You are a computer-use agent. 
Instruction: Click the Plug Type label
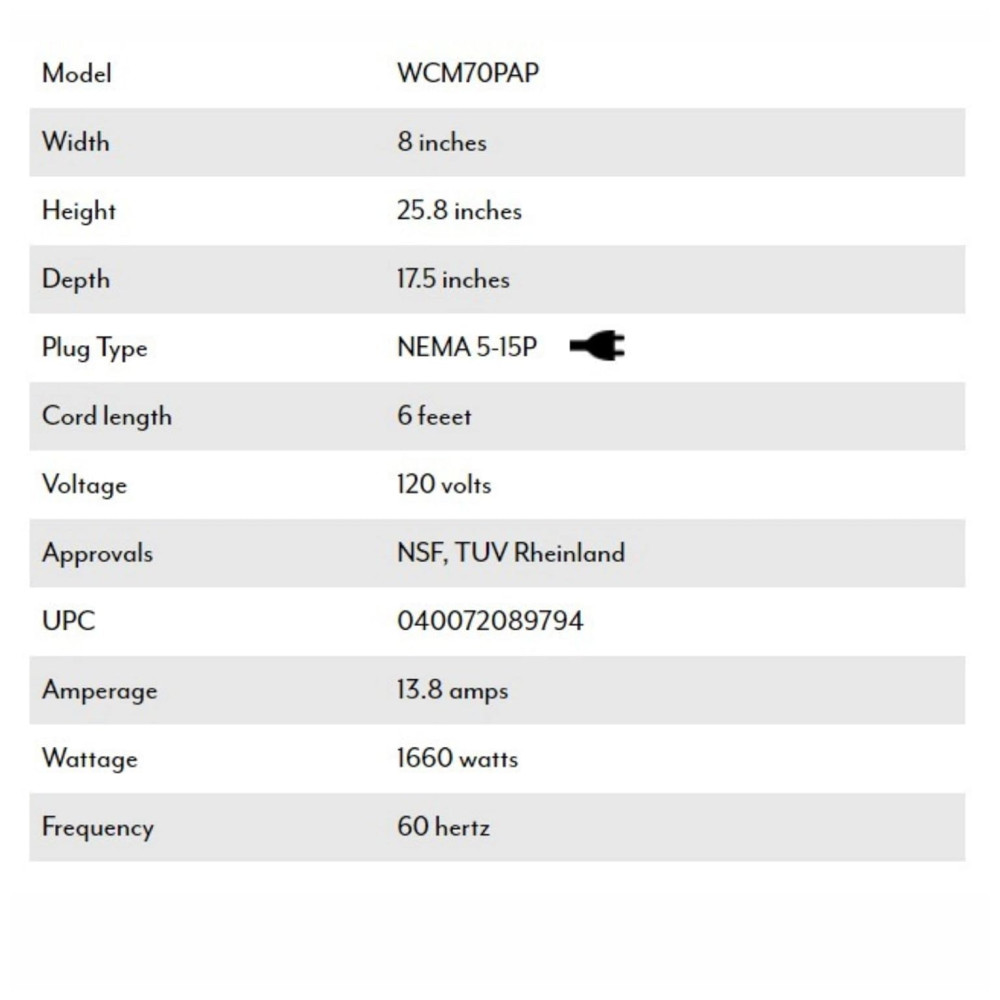click(94, 348)
